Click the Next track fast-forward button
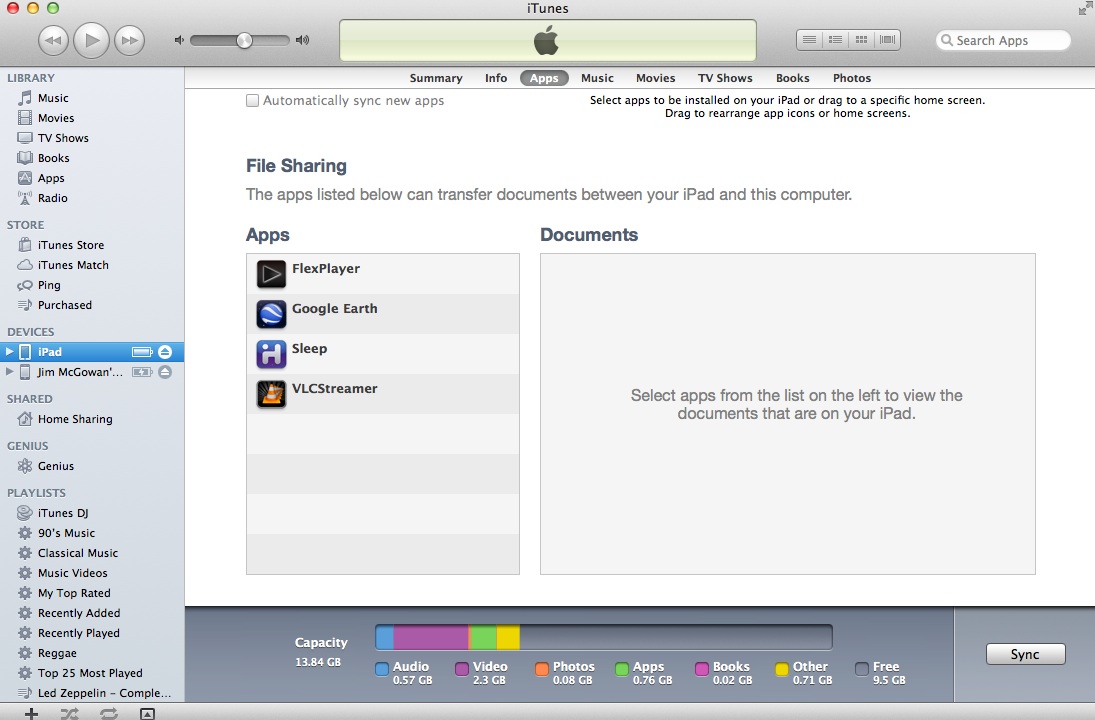This screenshot has height=720, width=1095. click(130, 40)
